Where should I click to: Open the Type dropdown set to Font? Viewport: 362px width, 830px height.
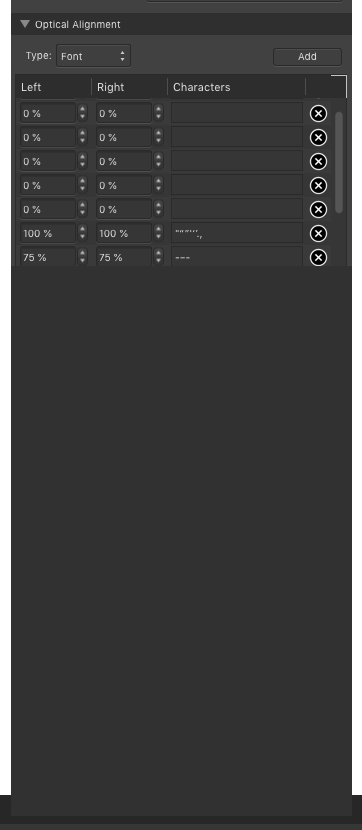click(x=93, y=56)
